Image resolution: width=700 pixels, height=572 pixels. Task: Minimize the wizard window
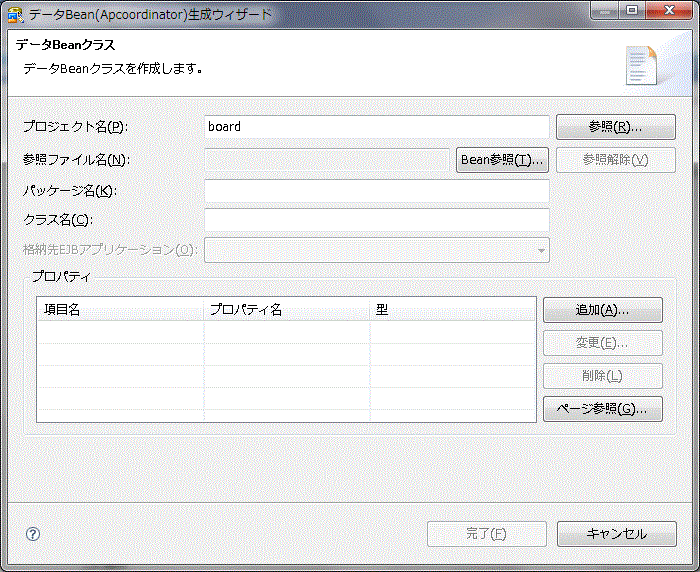605,11
